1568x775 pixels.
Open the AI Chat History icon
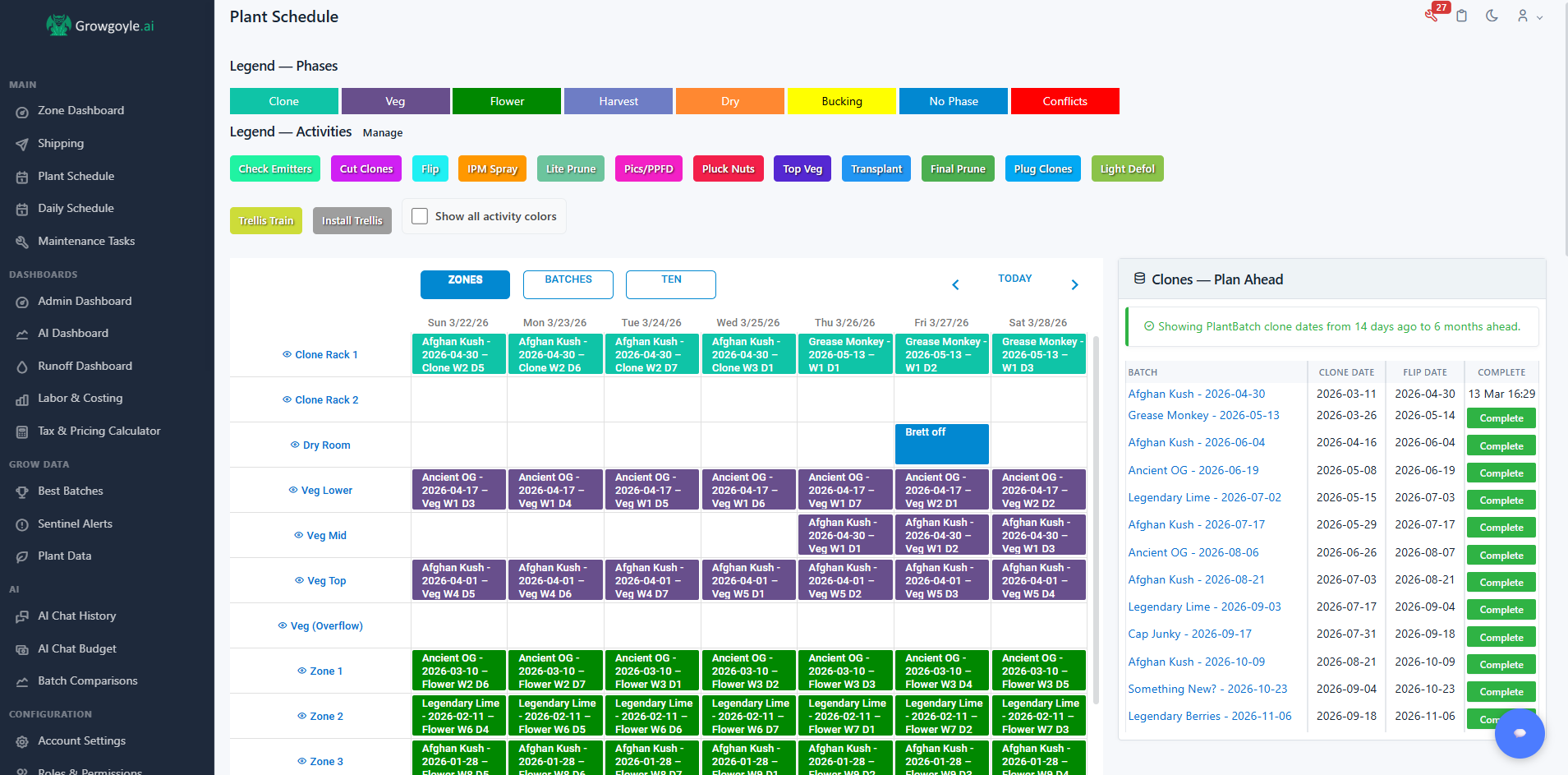(x=22, y=616)
